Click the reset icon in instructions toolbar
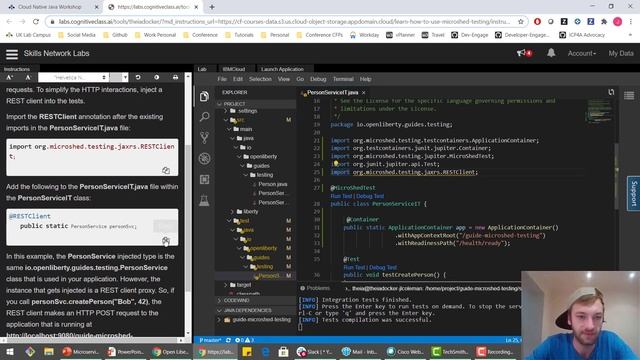Image resolution: width=640 pixels, height=360 pixels. tap(138, 77)
